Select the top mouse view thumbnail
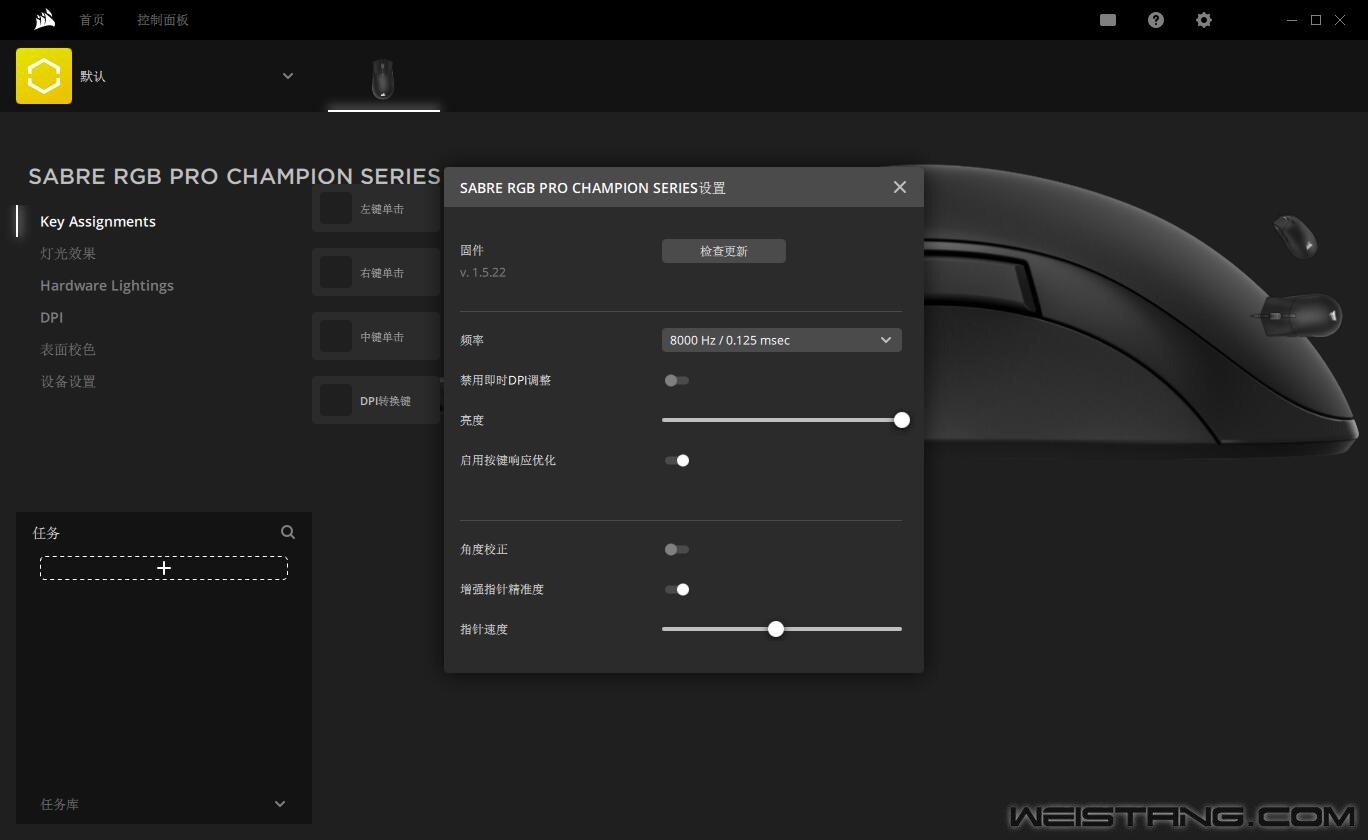Viewport: 1368px width, 840px height. (1296, 236)
